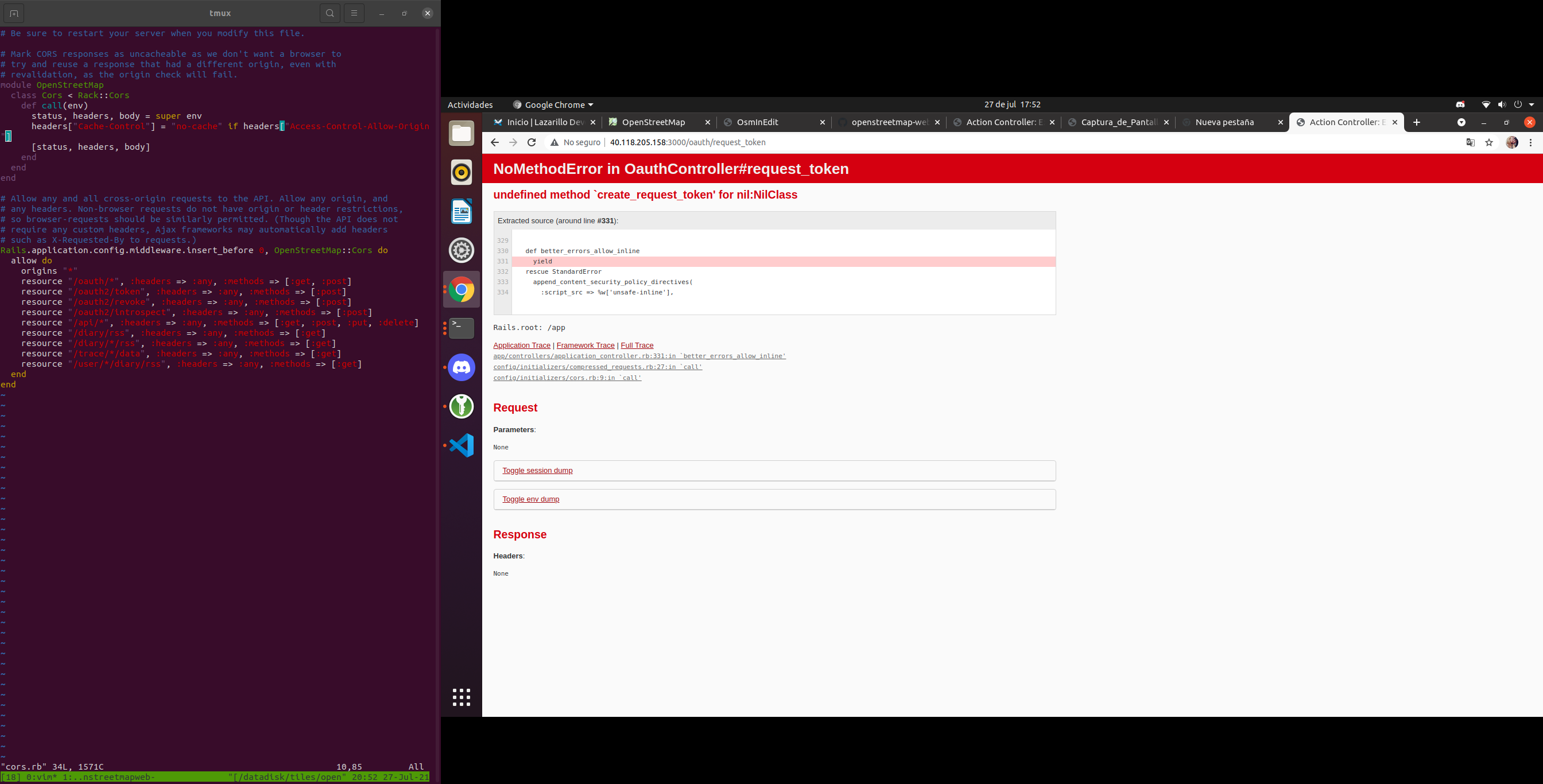
Task: Launch Visual Studio Code from dock
Action: [x=461, y=445]
